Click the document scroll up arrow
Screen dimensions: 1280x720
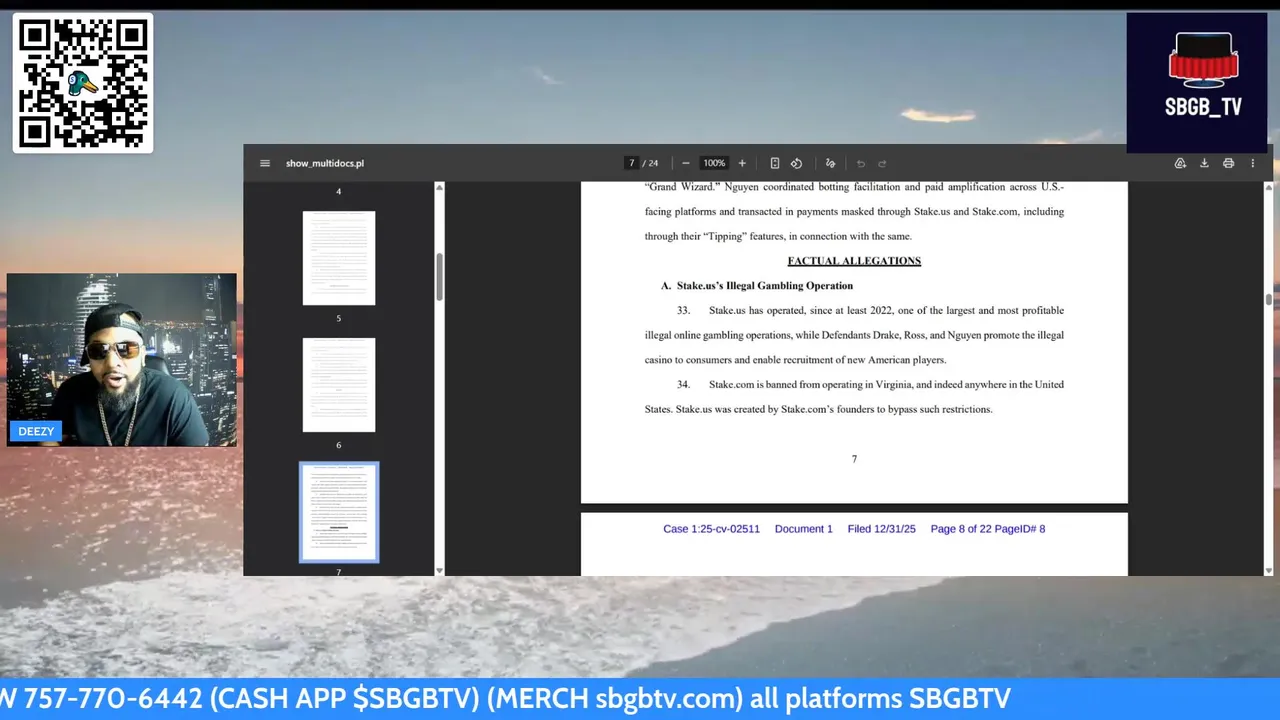click(1269, 186)
